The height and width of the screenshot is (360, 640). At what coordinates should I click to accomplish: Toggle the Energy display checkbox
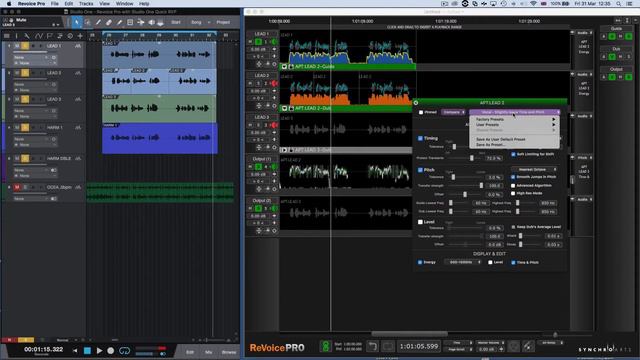420,262
